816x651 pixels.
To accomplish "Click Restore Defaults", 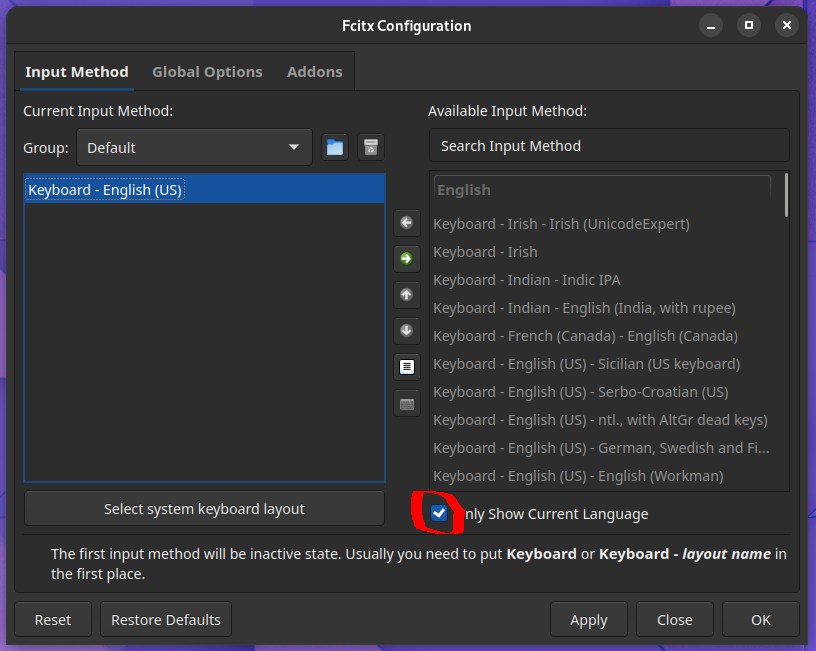I will point(166,620).
